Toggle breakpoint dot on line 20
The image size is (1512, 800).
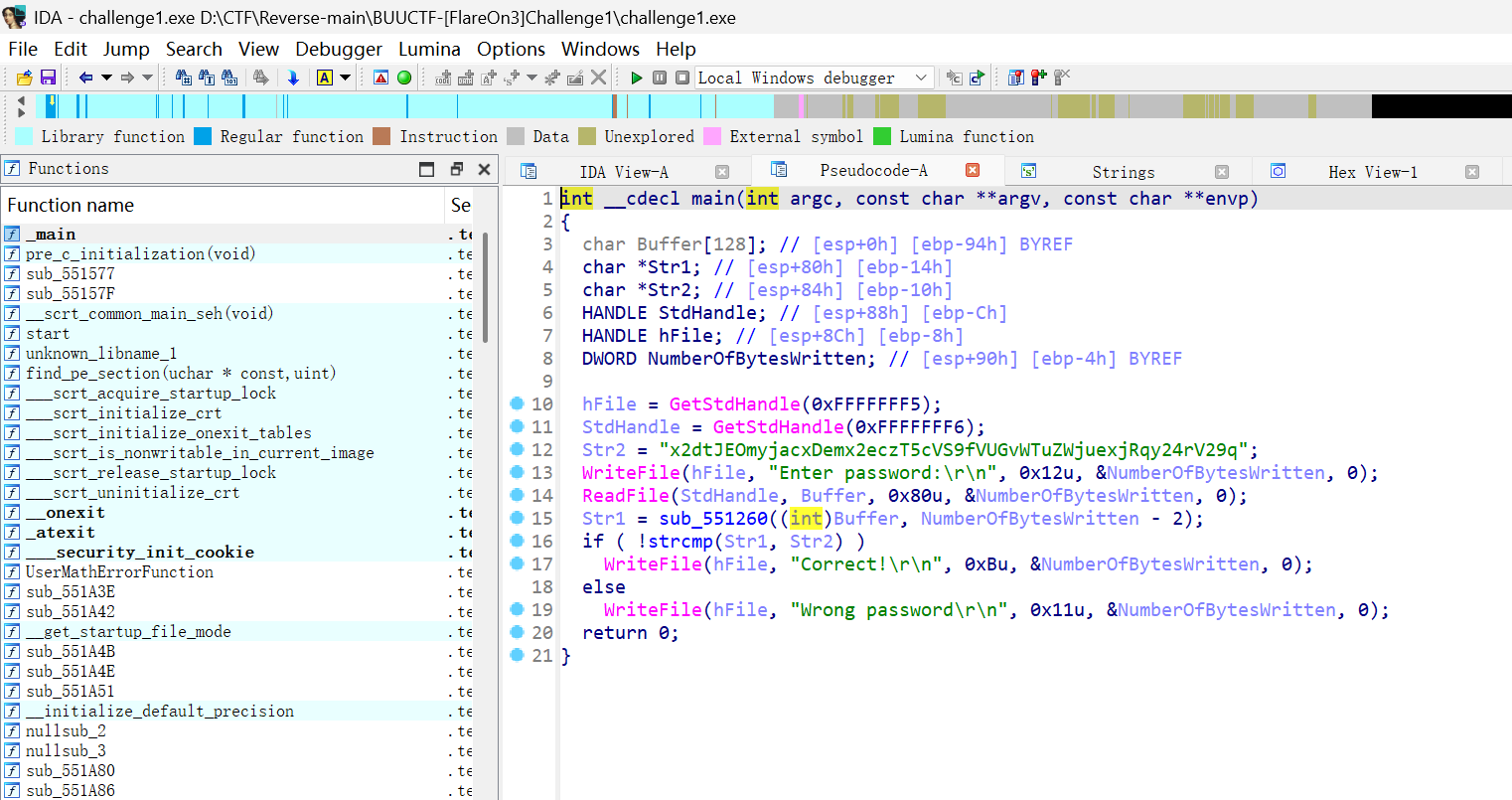[517, 632]
